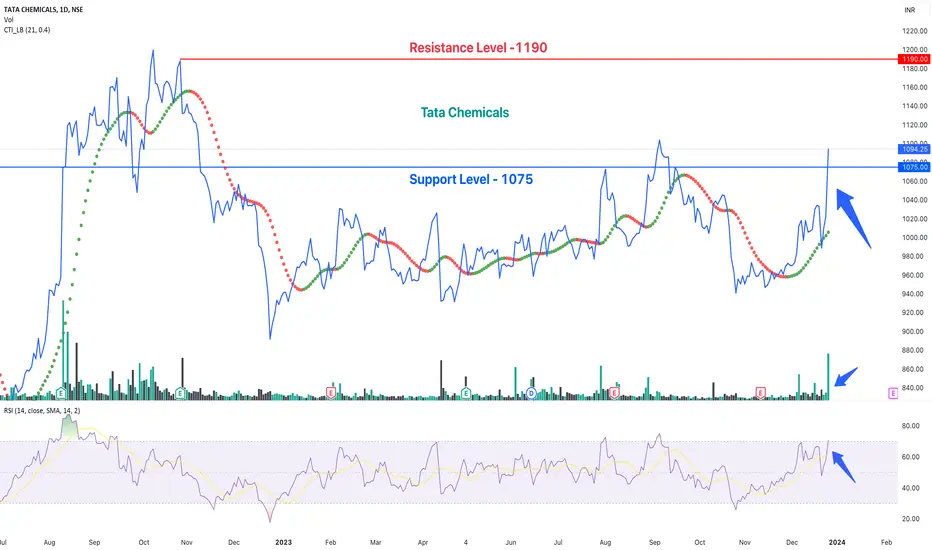932x550 pixels.
Task: Click the '1220.00' price axis value
Action: click(x=914, y=31)
